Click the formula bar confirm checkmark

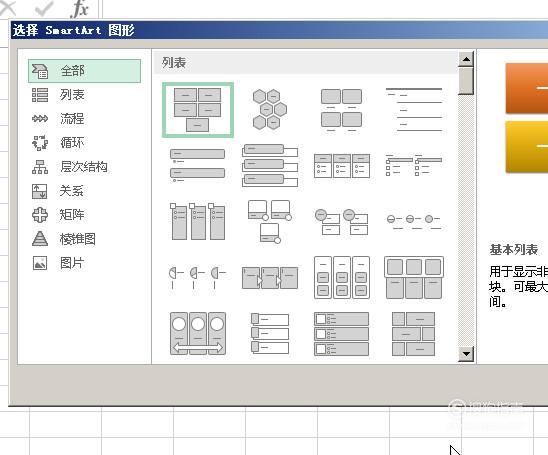point(44,8)
